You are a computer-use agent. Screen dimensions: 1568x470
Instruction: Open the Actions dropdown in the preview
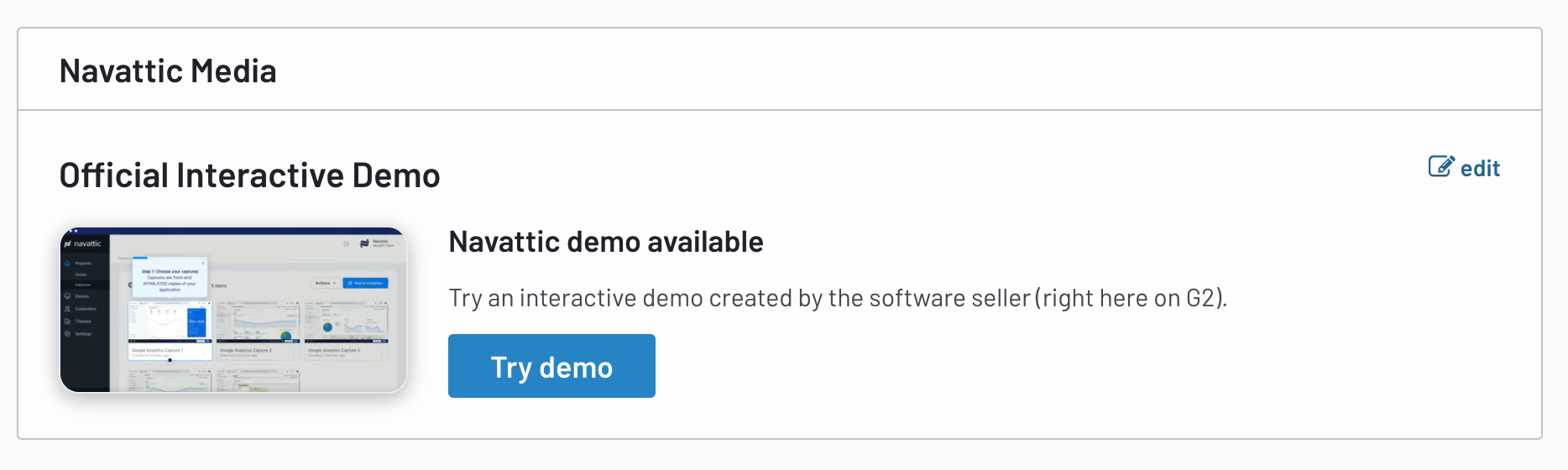coord(326,284)
